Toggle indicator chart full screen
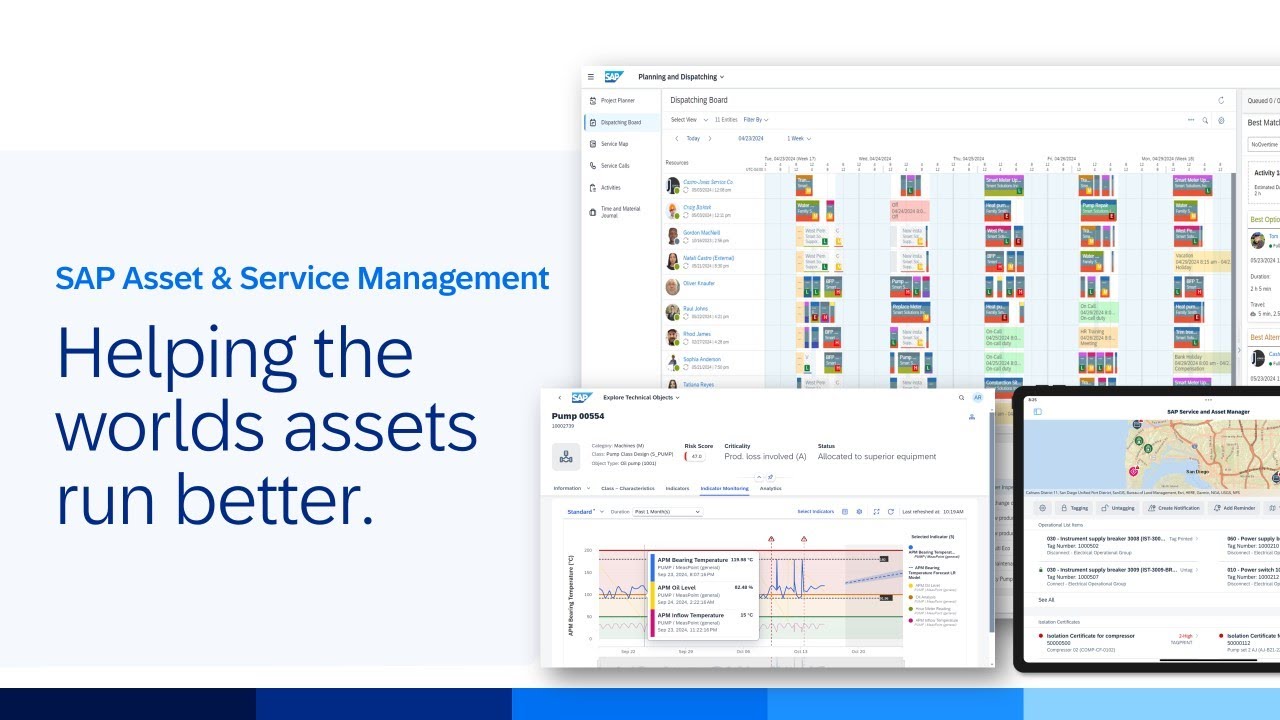 pos(876,511)
